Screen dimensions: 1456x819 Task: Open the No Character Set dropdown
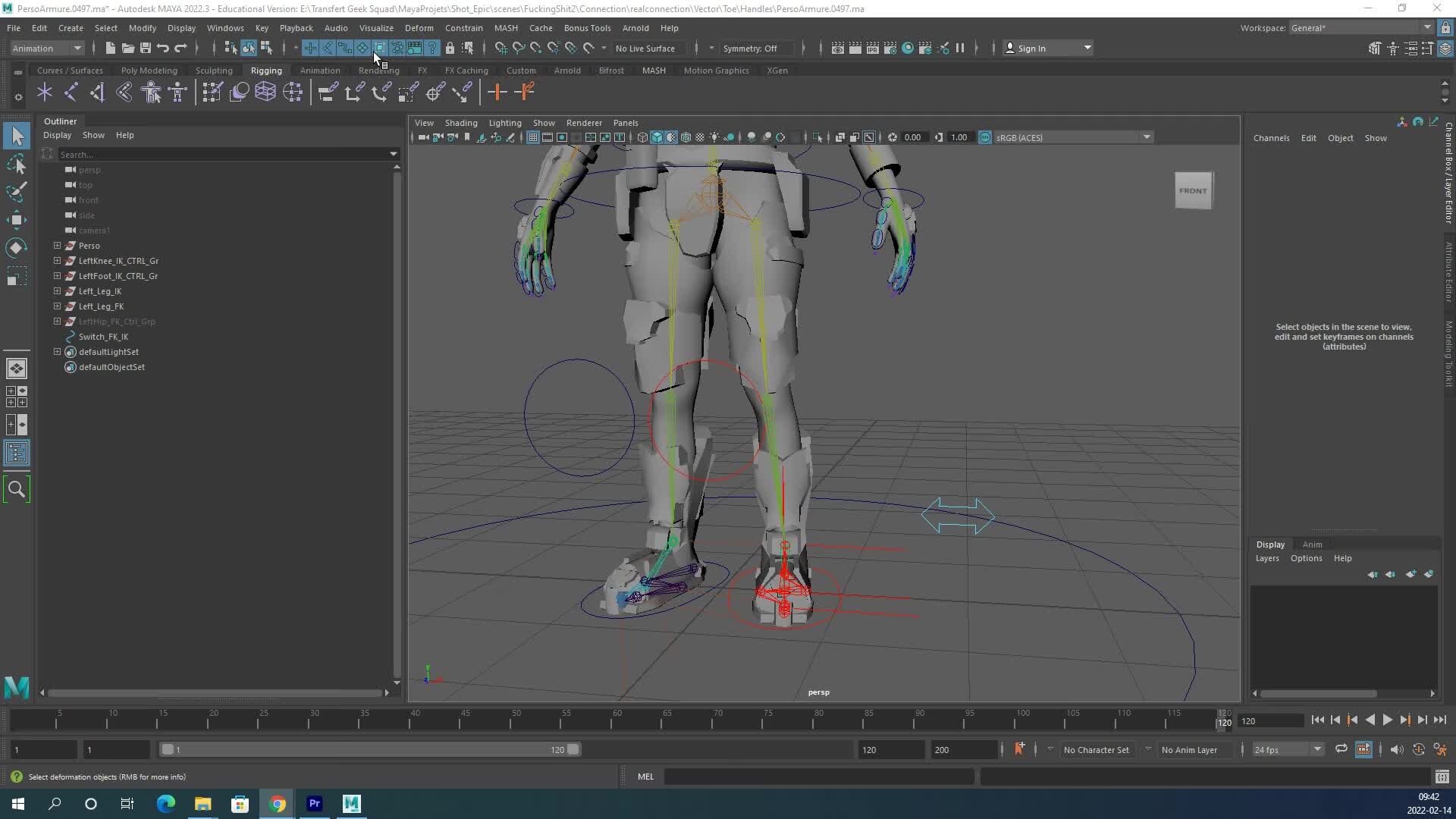pos(1097,749)
